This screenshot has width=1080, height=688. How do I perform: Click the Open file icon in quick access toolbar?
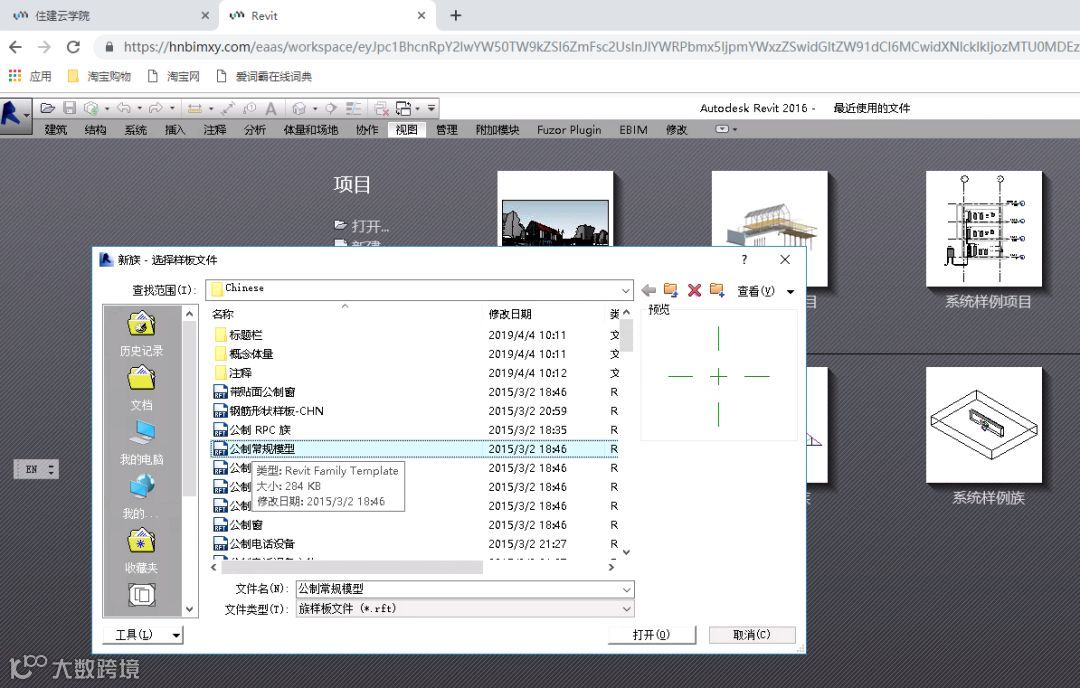point(48,108)
